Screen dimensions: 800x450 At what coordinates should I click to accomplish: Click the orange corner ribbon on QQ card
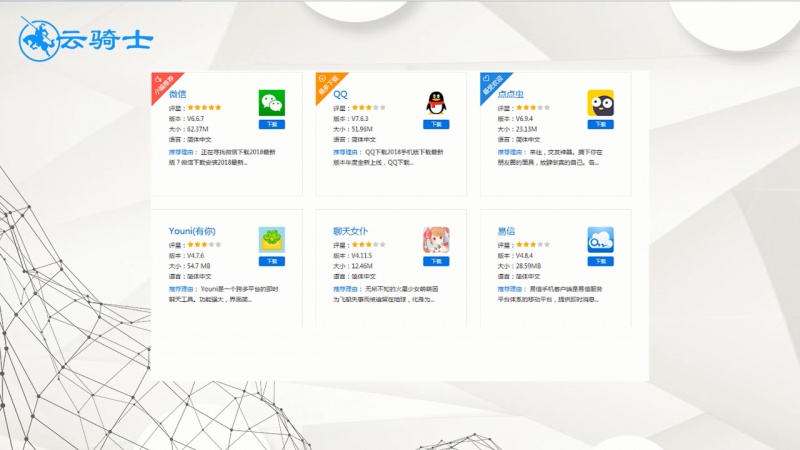pos(328,85)
